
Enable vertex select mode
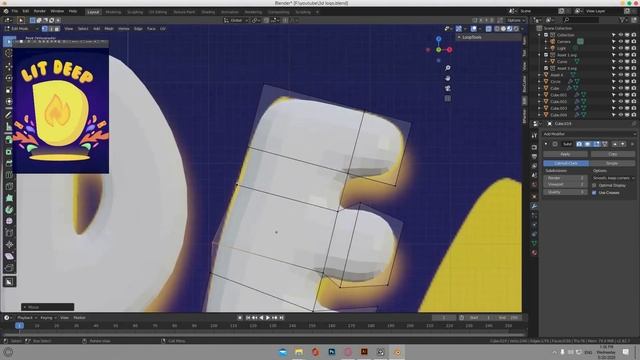[44, 29]
